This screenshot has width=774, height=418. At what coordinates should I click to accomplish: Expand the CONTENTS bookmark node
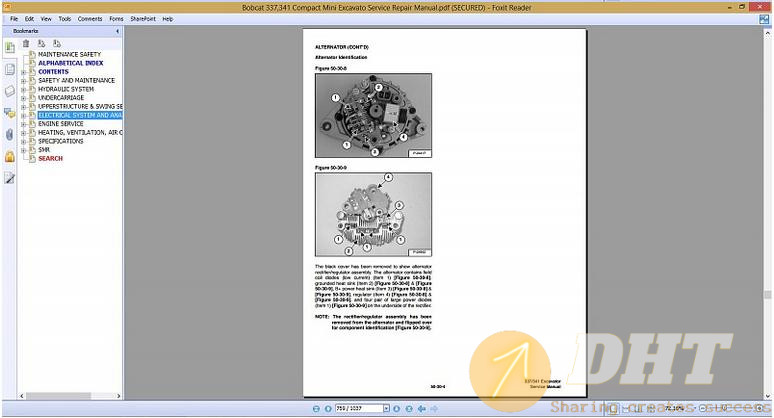pos(23,72)
